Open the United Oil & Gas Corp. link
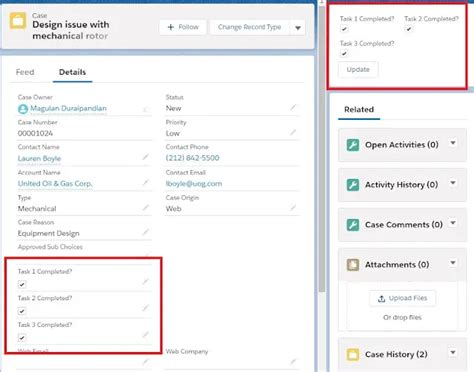The width and height of the screenshot is (474, 372). pyautogui.click(x=55, y=184)
